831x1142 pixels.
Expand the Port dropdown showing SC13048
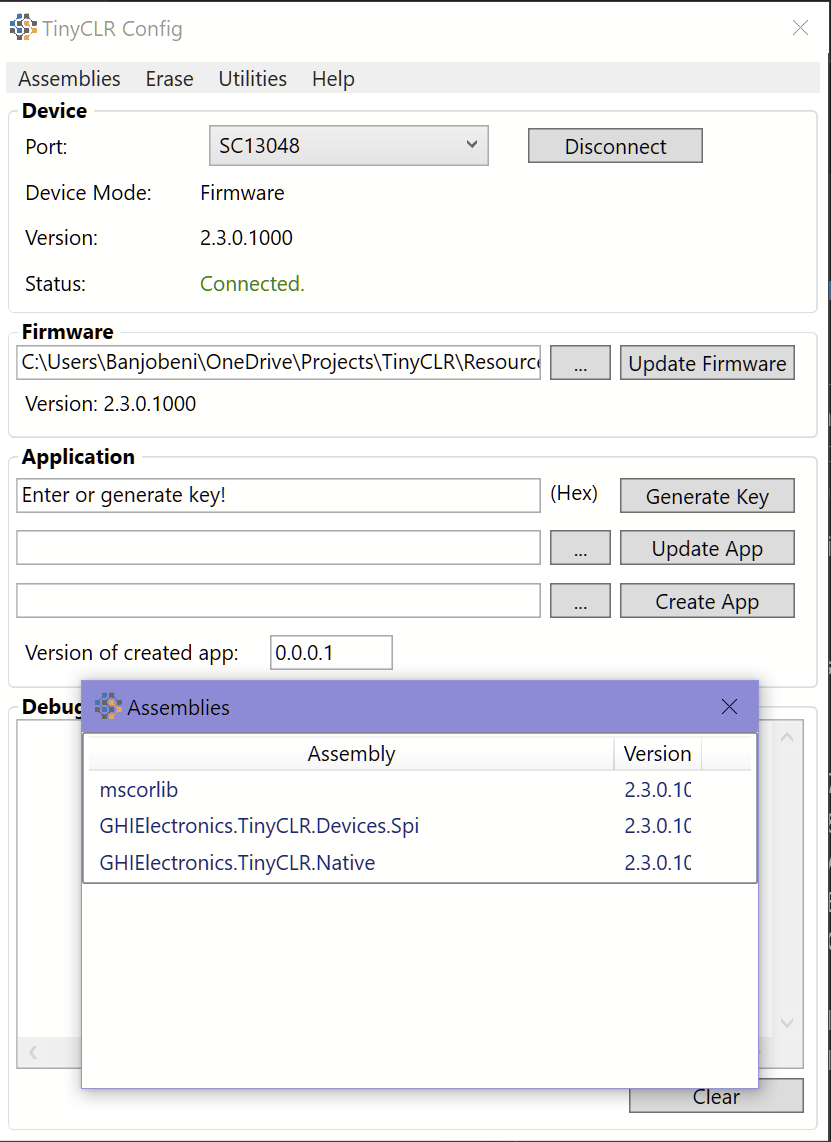[349, 146]
